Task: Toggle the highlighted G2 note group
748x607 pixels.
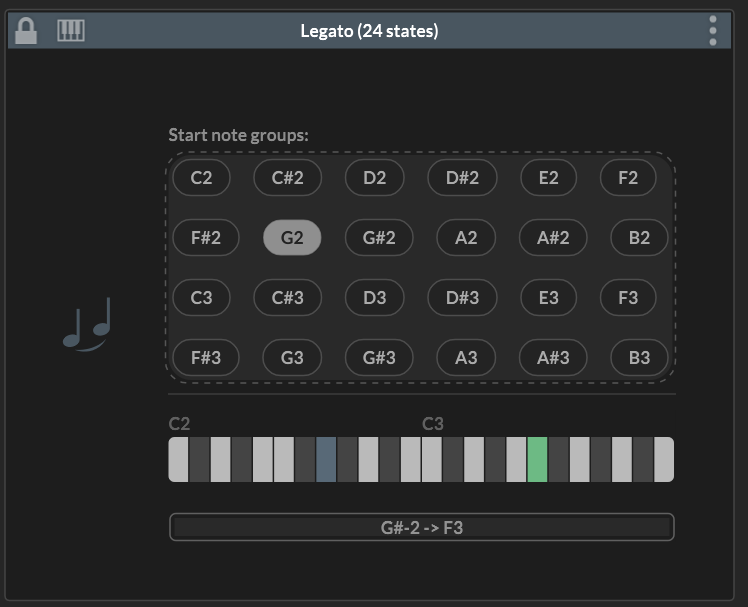Action: tap(292, 238)
